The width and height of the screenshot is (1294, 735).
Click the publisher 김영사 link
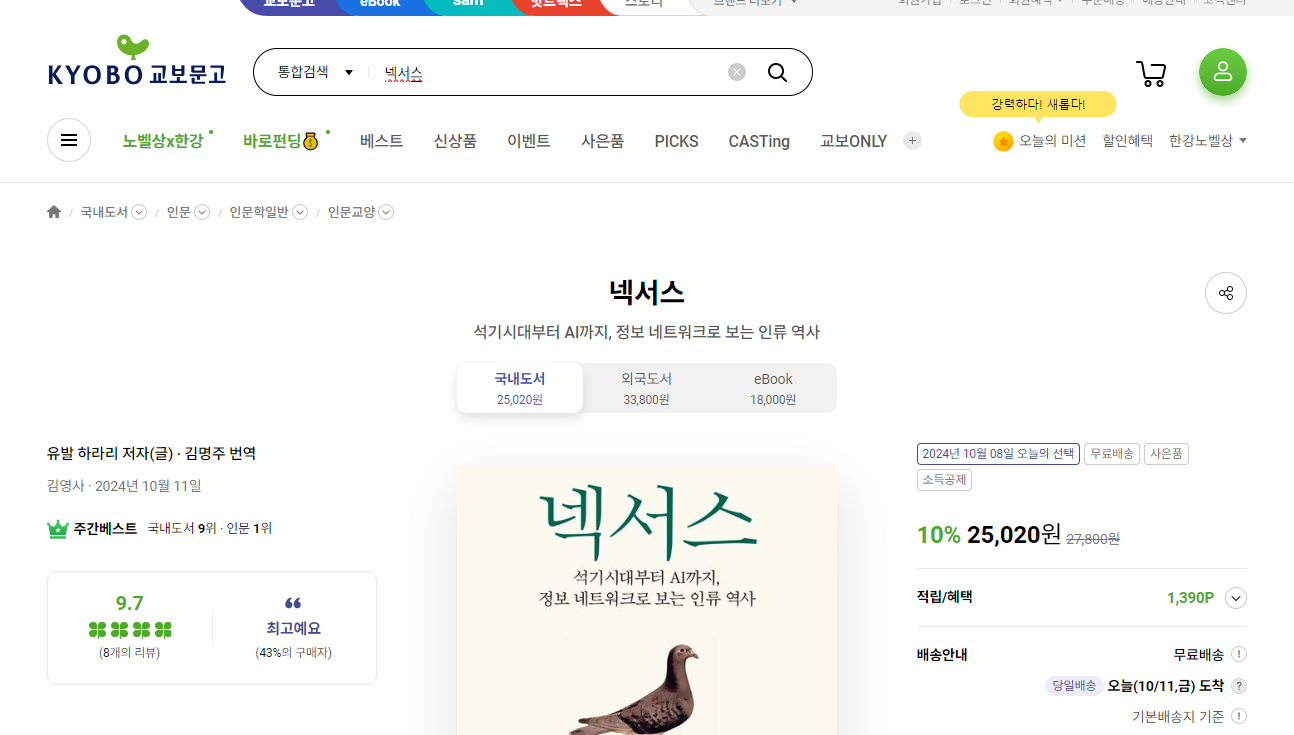click(x=65, y=486)
